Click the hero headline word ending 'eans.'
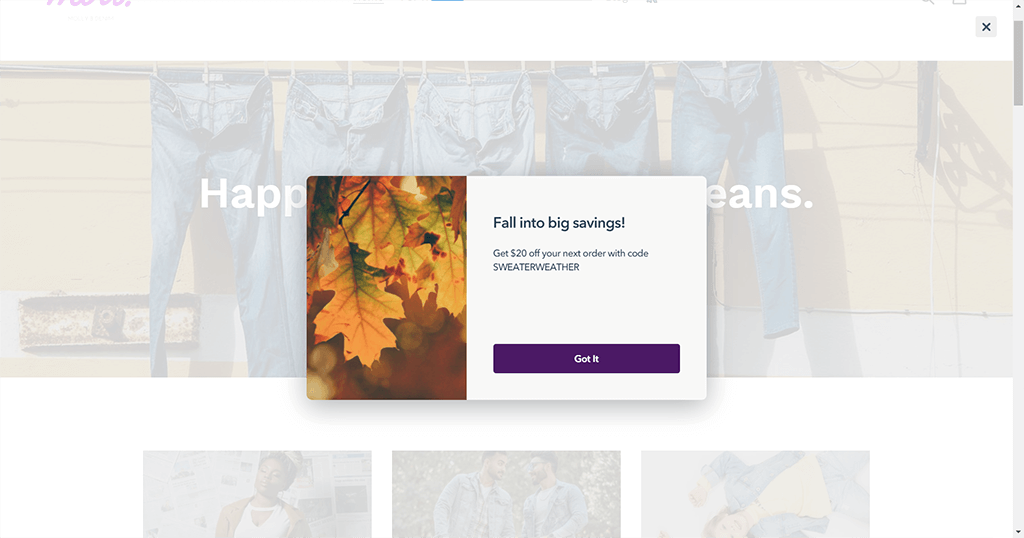Image resolution: width=1024 pixels, height=538 pixels. 760,194
